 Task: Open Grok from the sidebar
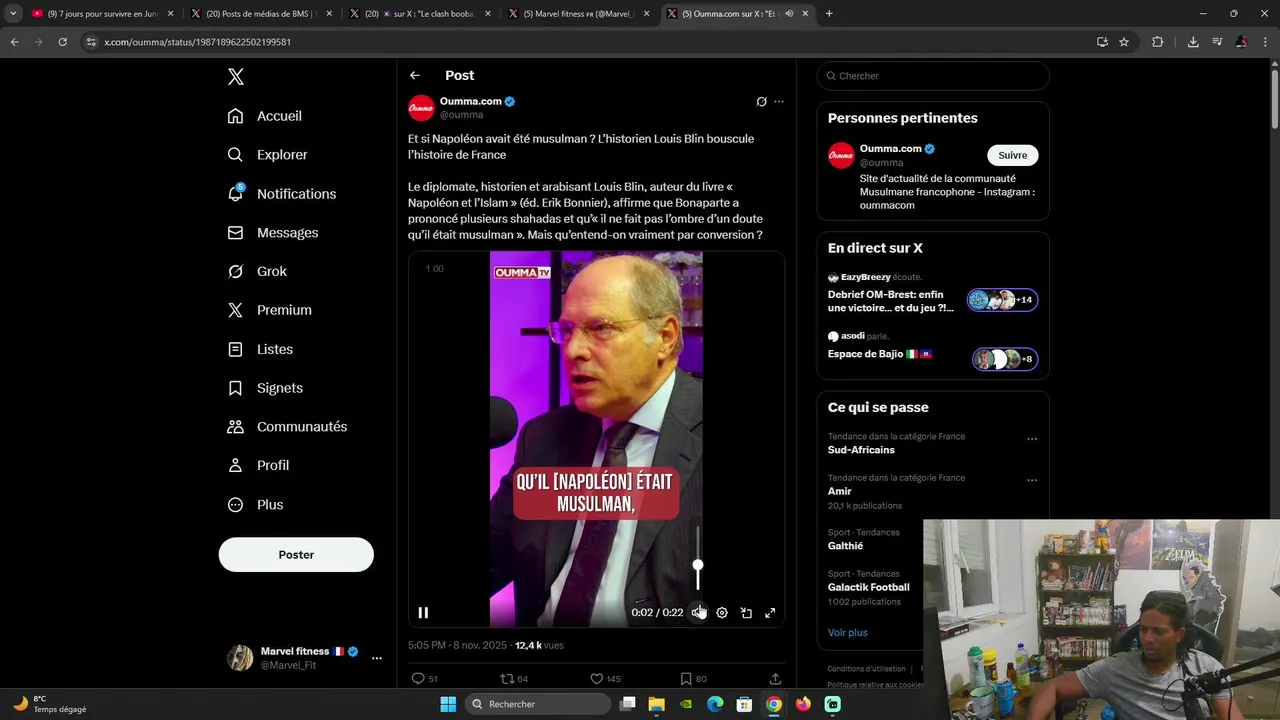(x=257, y=271)
